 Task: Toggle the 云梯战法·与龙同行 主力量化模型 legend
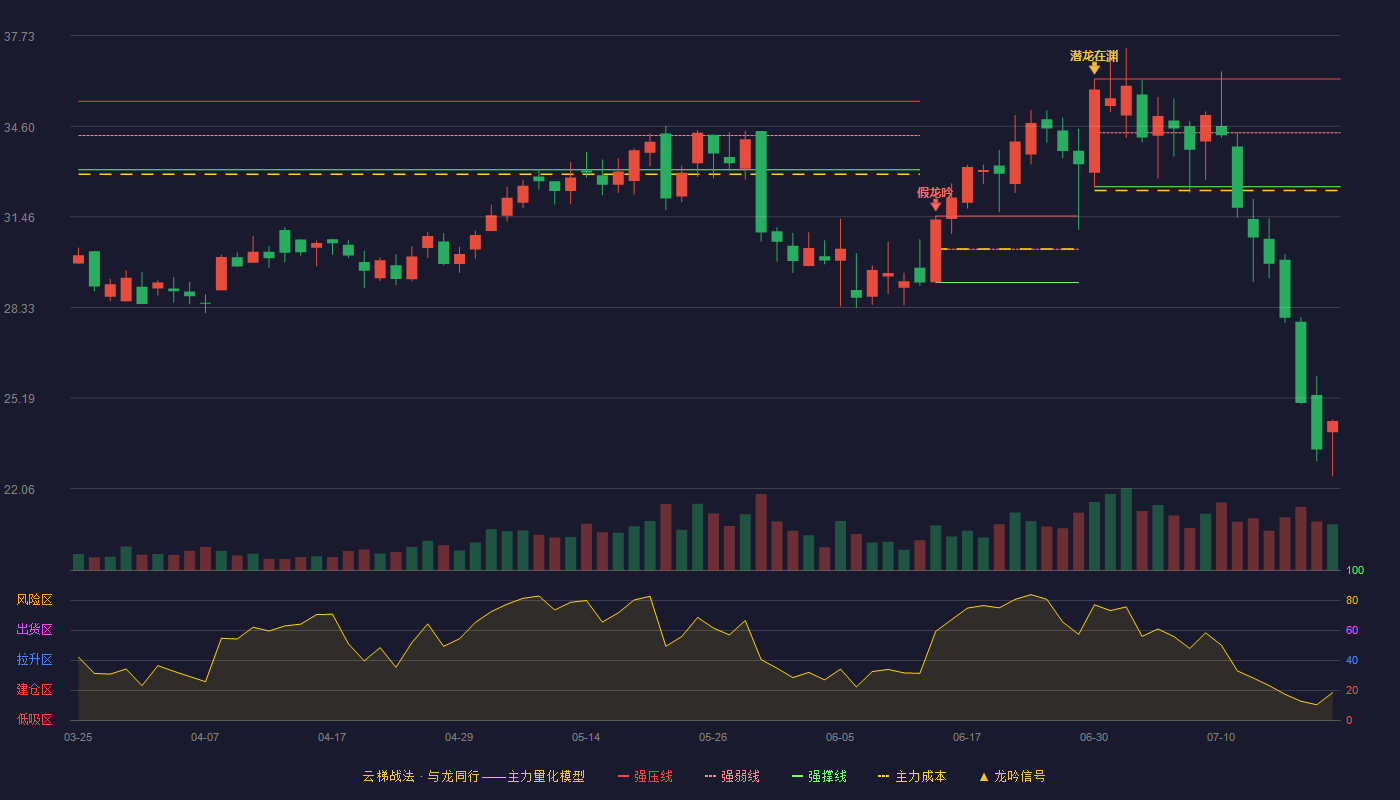(x=473, y=776)
